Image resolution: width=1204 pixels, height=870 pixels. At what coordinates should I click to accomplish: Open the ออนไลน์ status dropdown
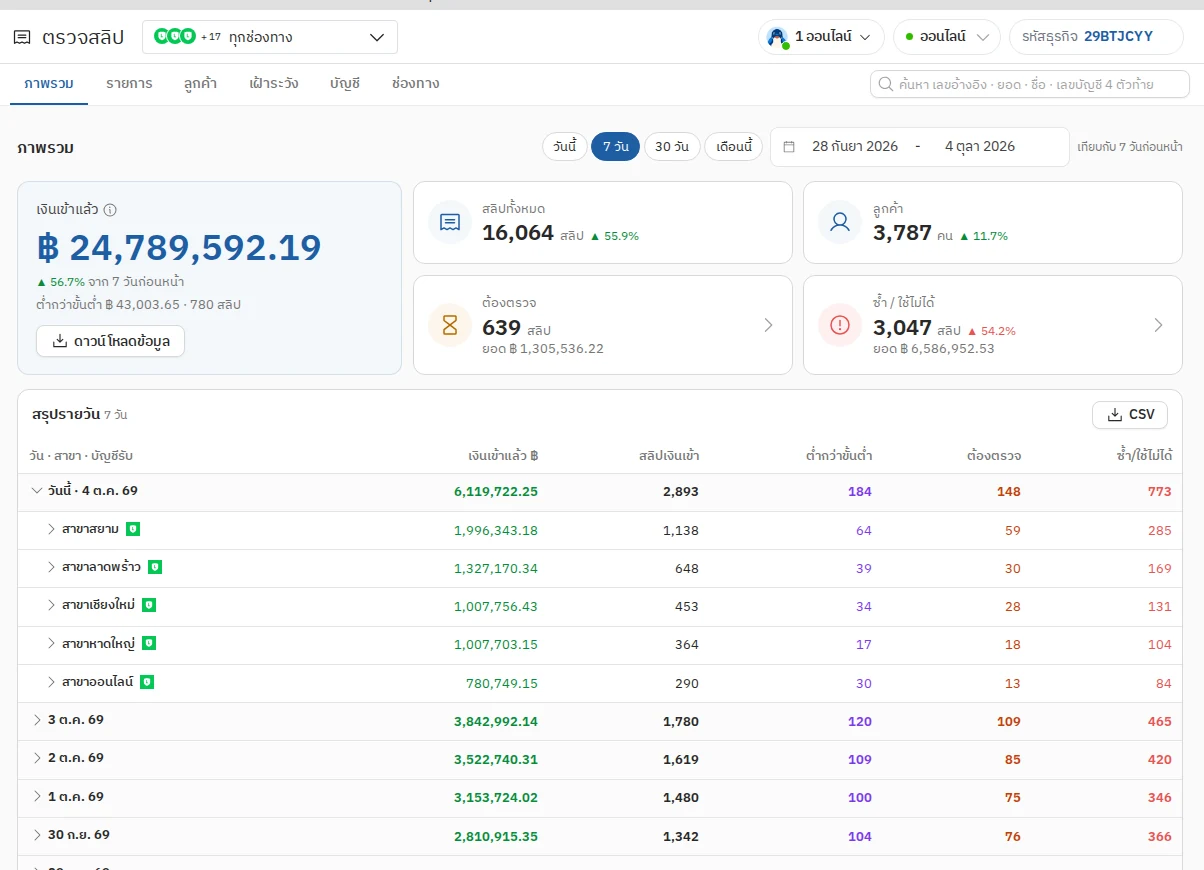[x=947, y=37]
